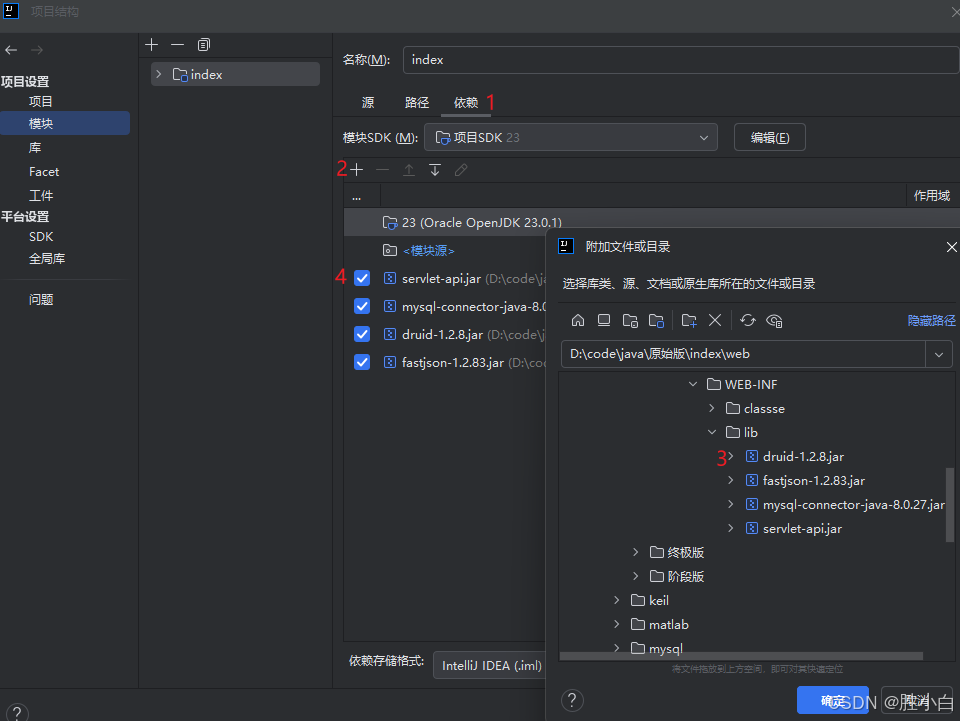Switch to the 源 tab
The height and width of the screenshot is (721, 960).
coord(368,103)
